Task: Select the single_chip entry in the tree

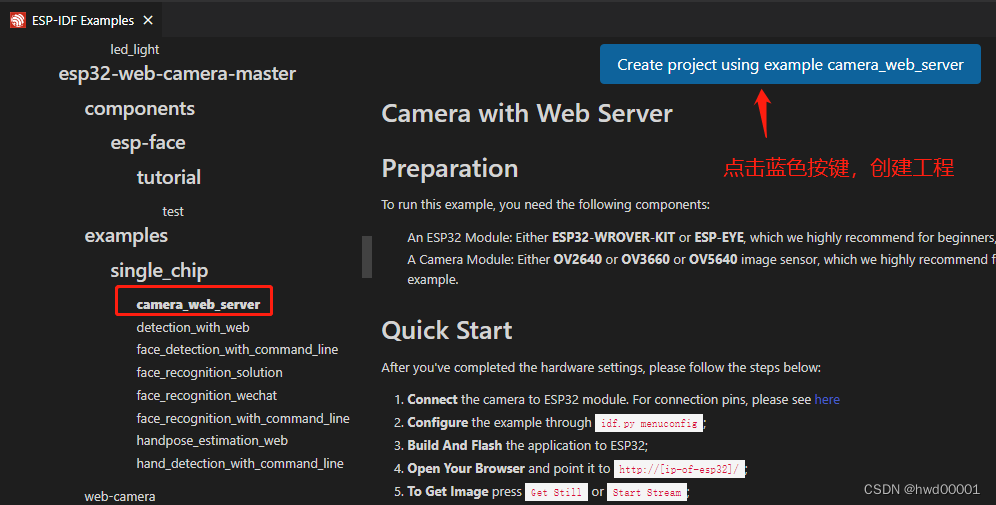Action: pyautogui.click(x=159, y=271)
